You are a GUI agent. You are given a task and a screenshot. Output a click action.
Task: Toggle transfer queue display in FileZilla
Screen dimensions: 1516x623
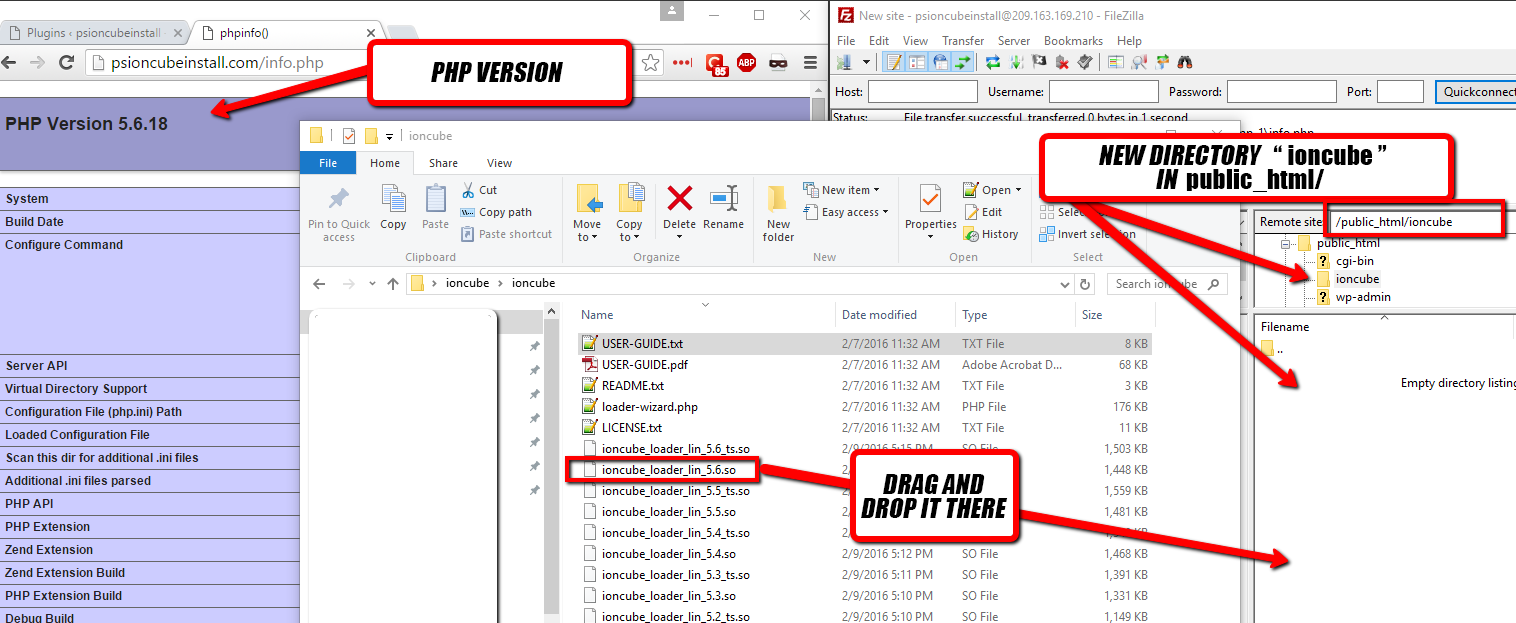click(963, 62)
